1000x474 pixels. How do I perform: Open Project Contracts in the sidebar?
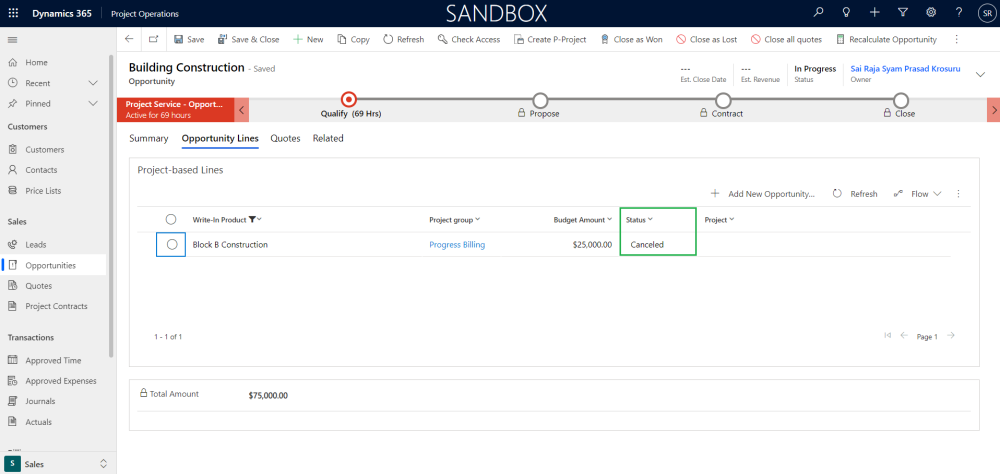click(x=56, y=306)
